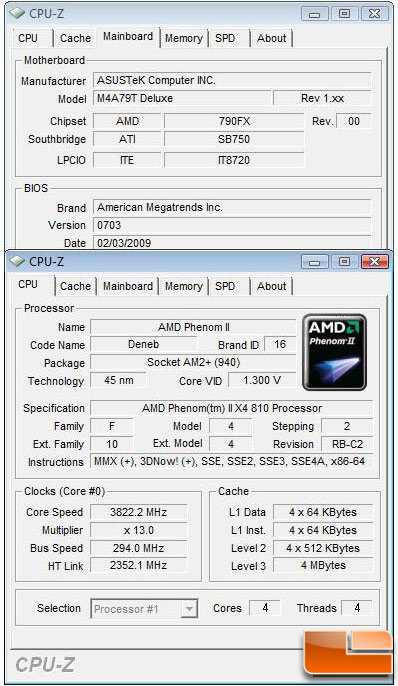Open the Cache tab in the front CPU-Z window

pos(75,286)
